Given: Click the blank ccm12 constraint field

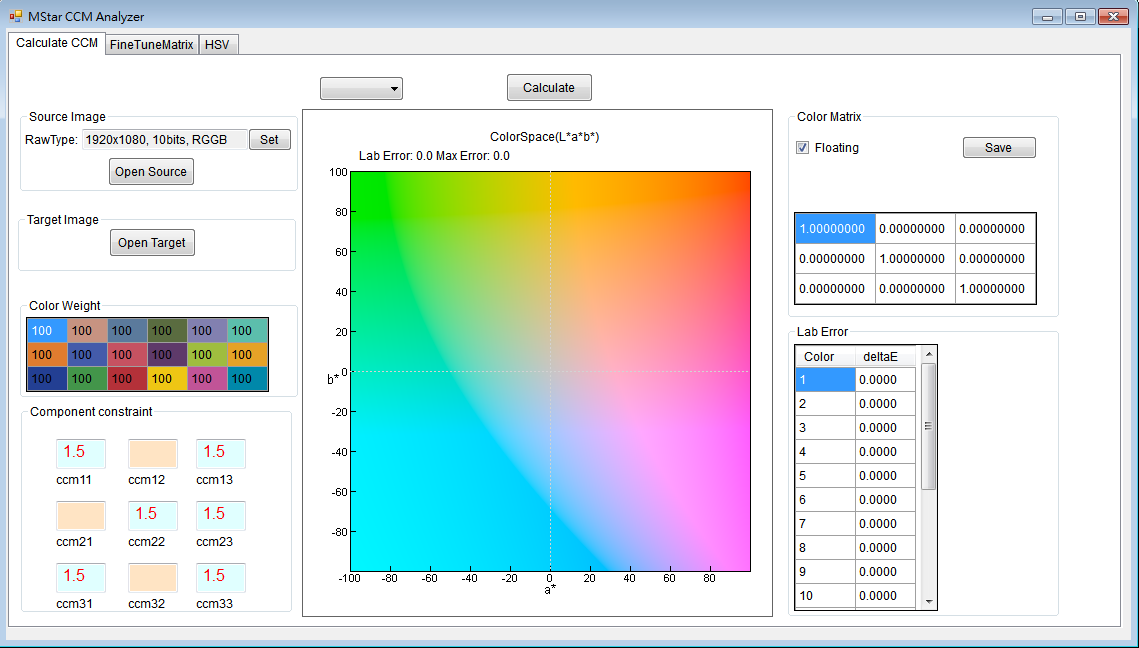Looking at the screenshot, I should 150,452.
